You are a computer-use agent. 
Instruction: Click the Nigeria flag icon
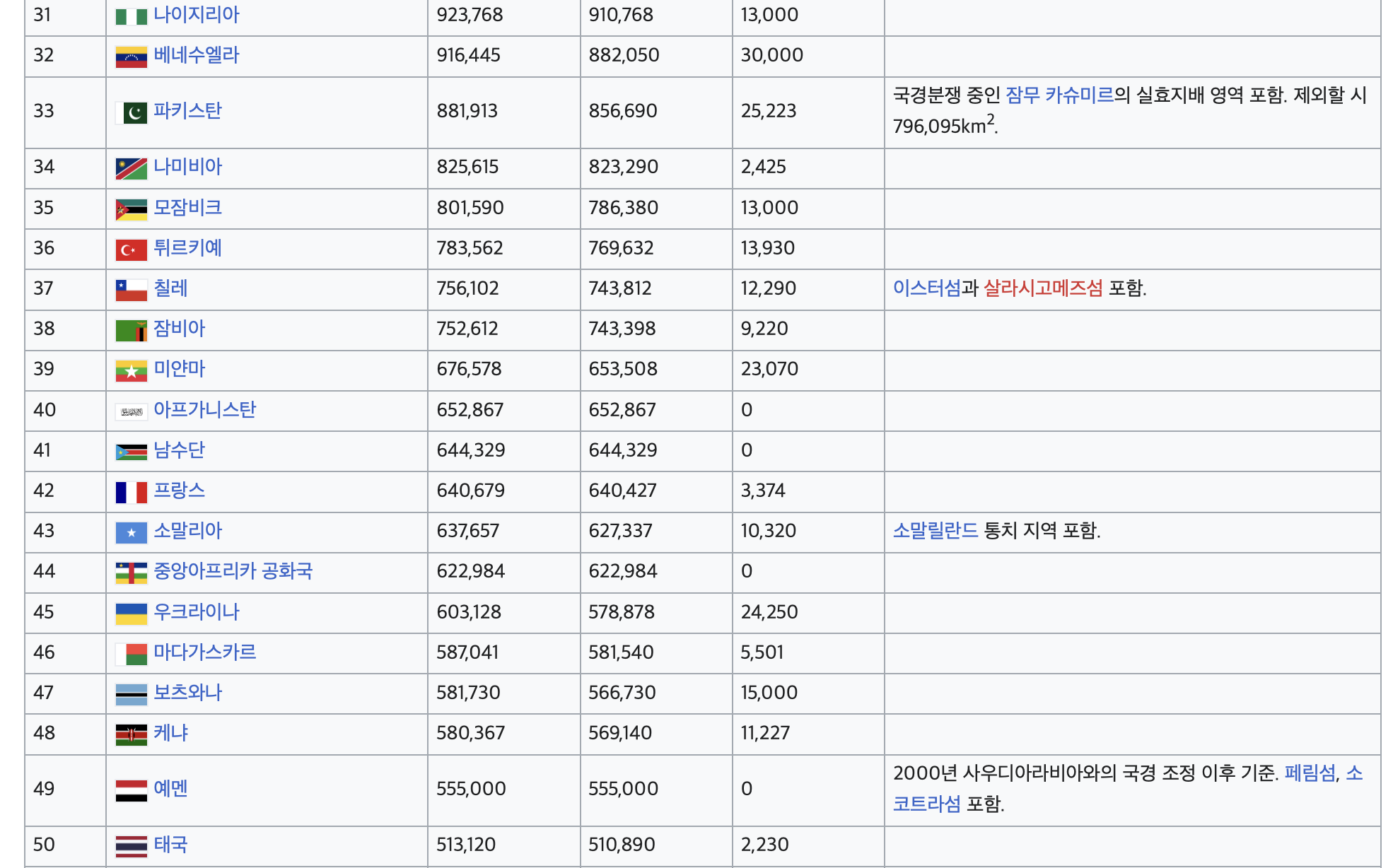(x=131, y=16)
